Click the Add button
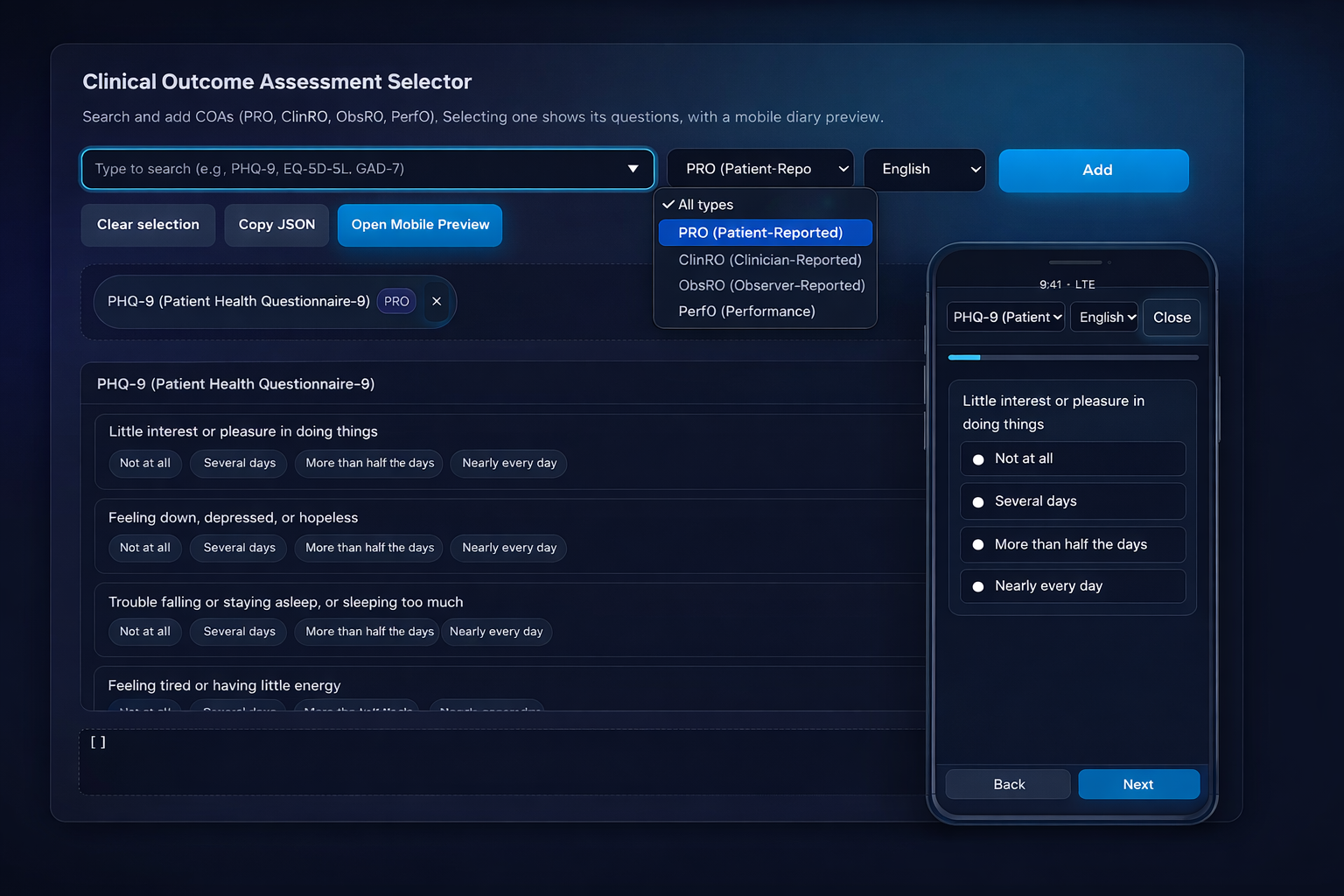The width and height of the screenshot is (1344, 896). click(x=1093, y=170)
